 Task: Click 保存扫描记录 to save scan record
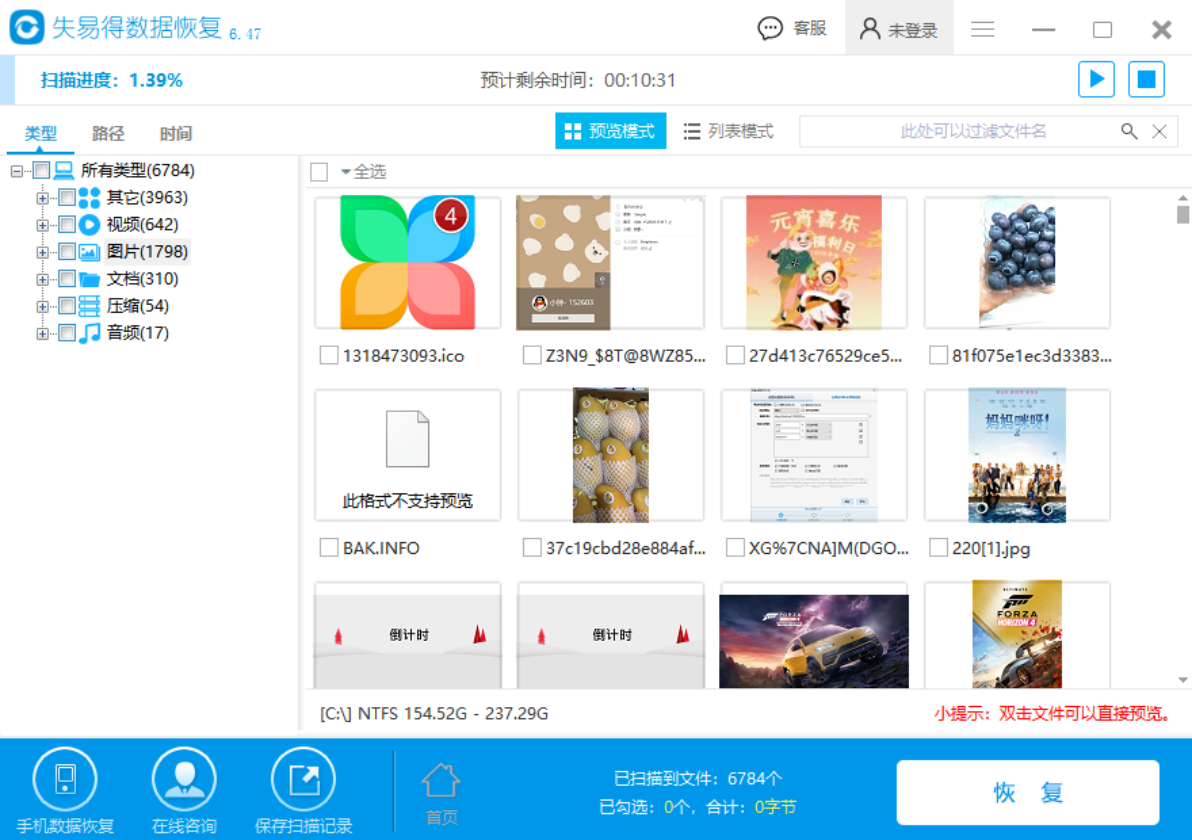click(303, 790)
